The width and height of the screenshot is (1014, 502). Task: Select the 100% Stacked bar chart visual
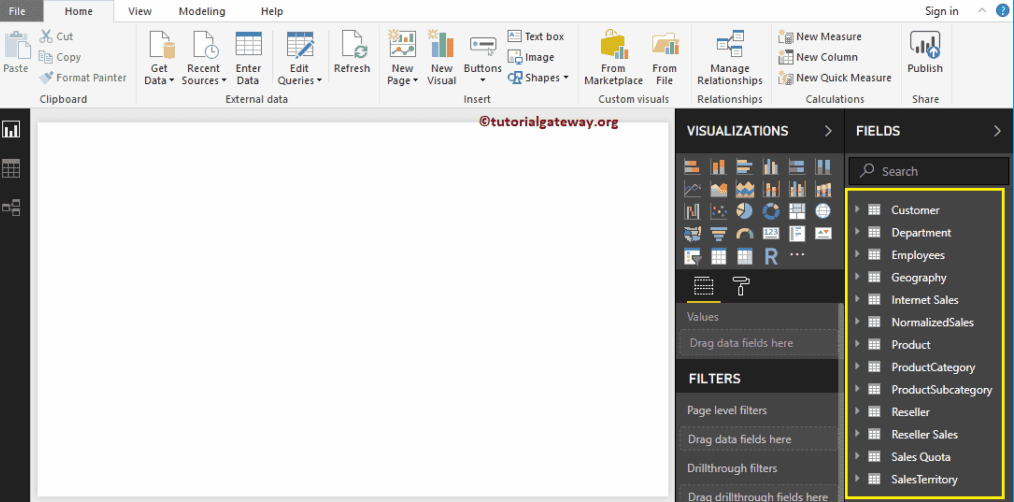tap(797, 167)
